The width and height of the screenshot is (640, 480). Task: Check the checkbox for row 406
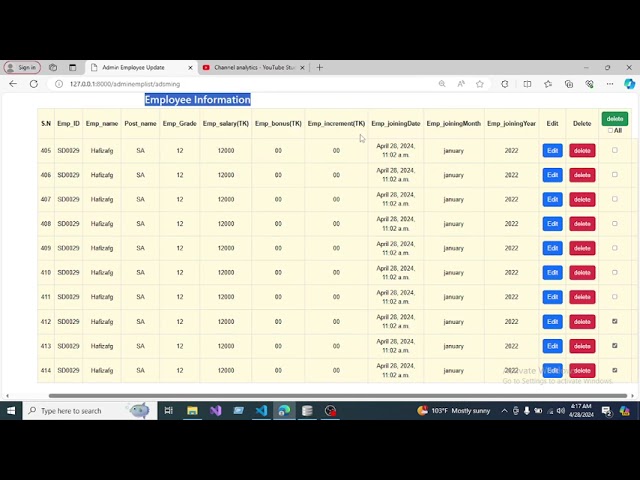[615, 175]
